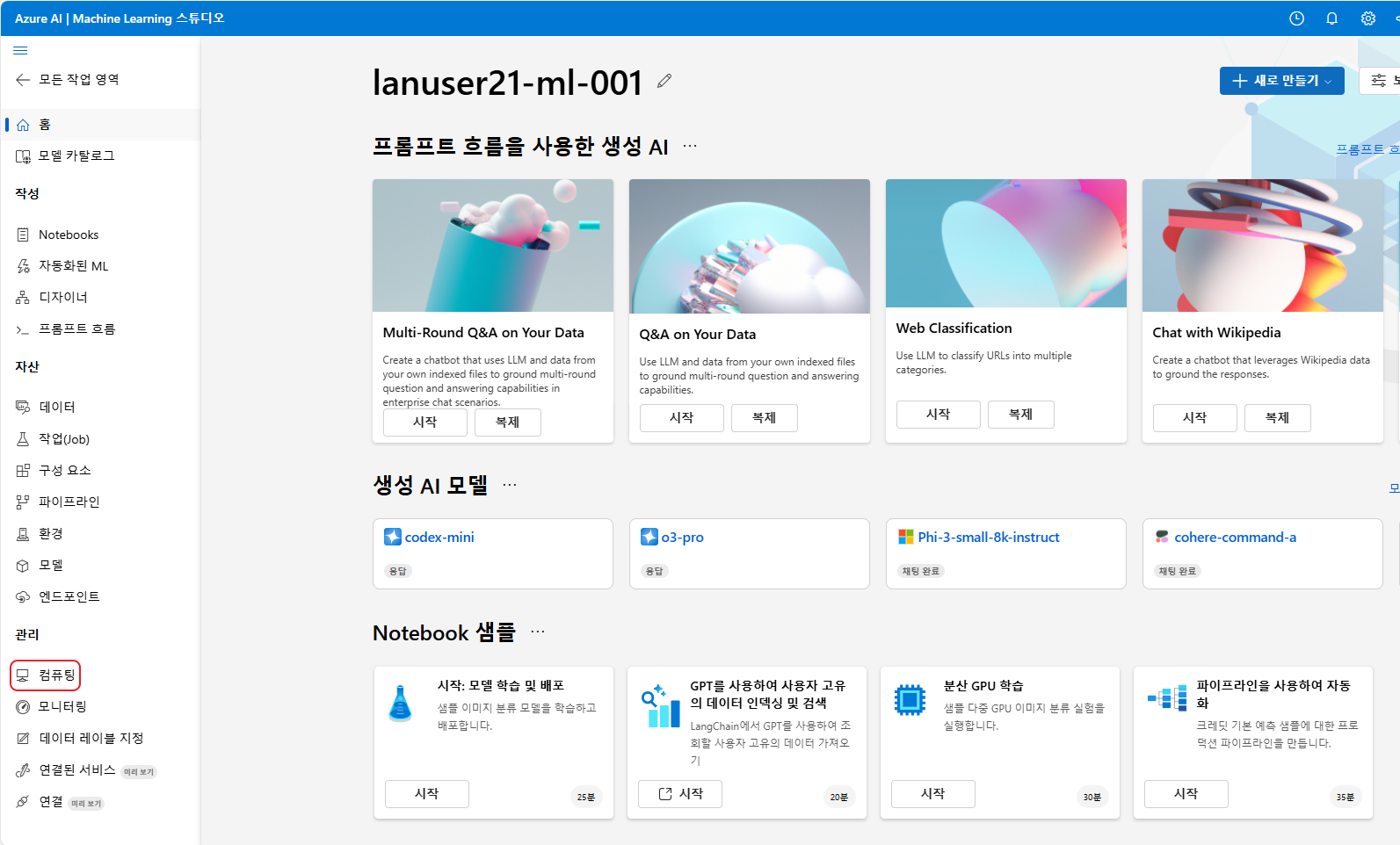The image size is (1400, 845).
Task: Click the pencil edit icon beside workspace name
Action: point(664,81)
